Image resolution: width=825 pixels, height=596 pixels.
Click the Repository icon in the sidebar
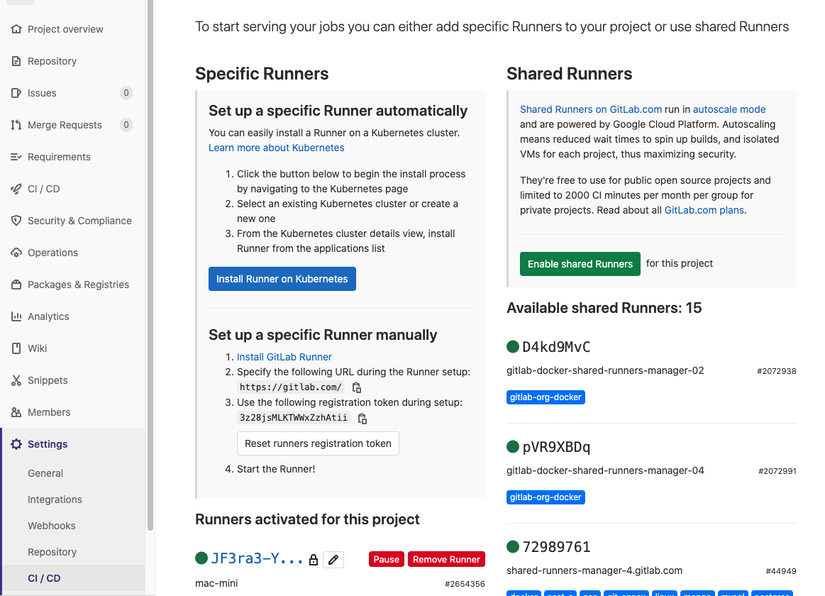pos(16,61)
